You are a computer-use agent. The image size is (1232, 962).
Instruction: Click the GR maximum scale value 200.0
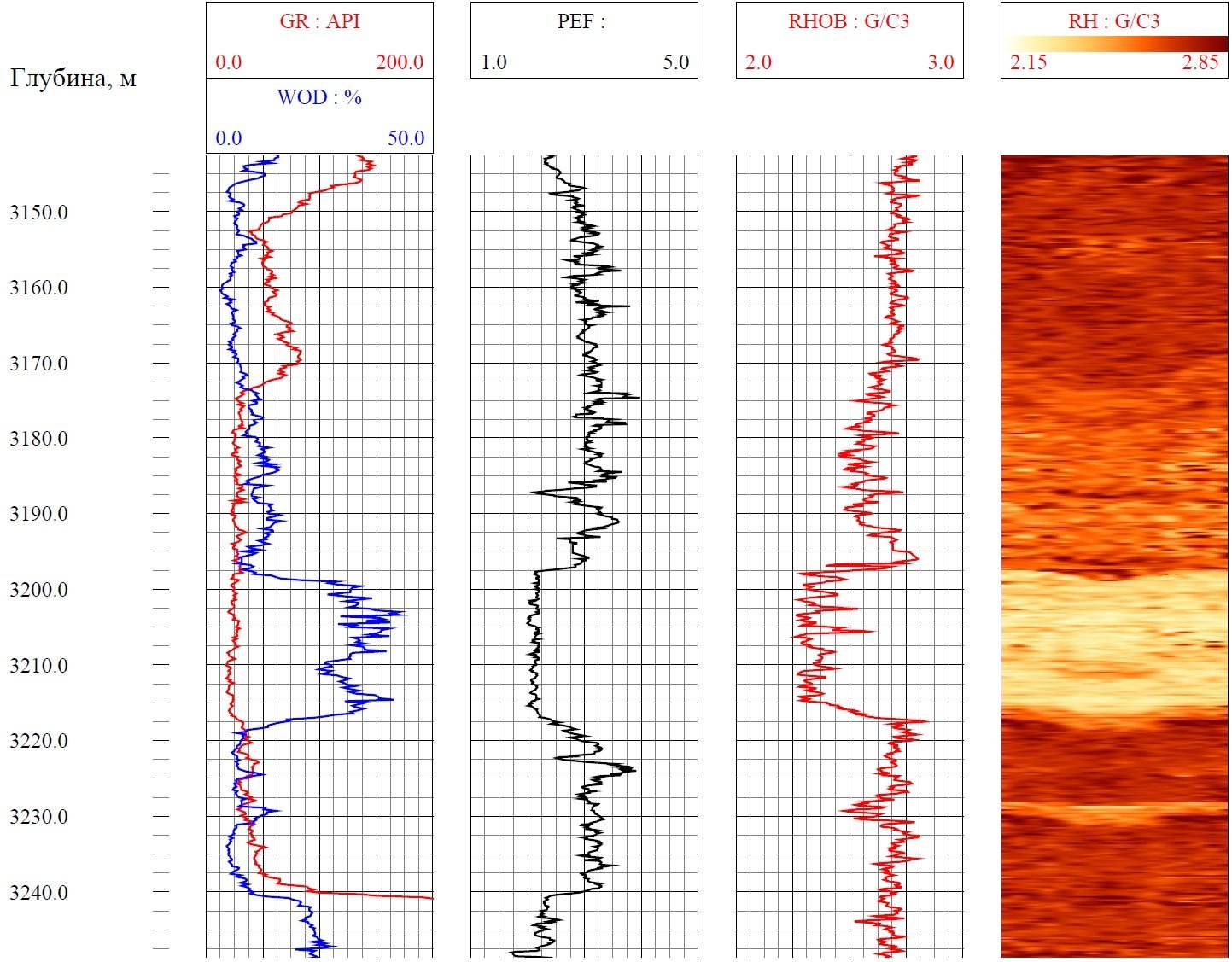400,62
